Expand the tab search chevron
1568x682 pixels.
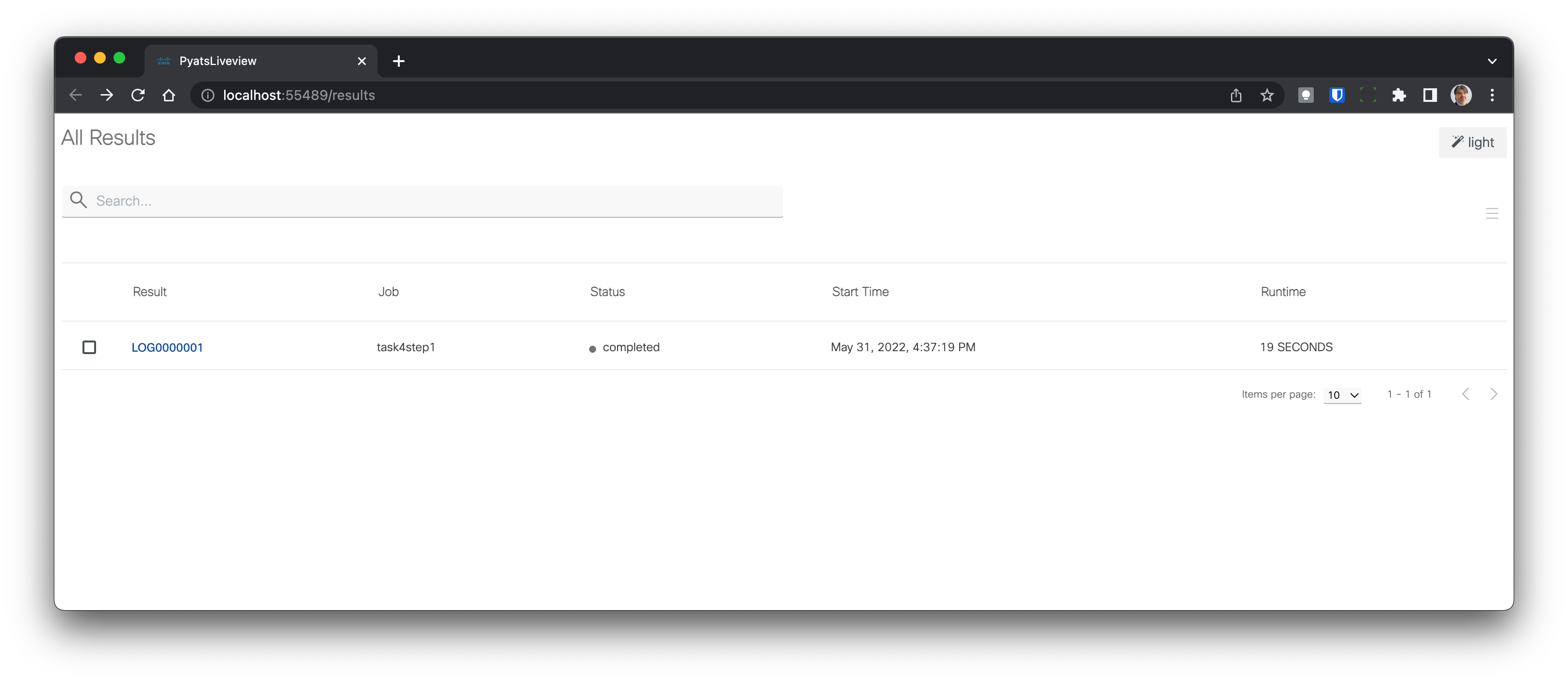[1492, 61]
